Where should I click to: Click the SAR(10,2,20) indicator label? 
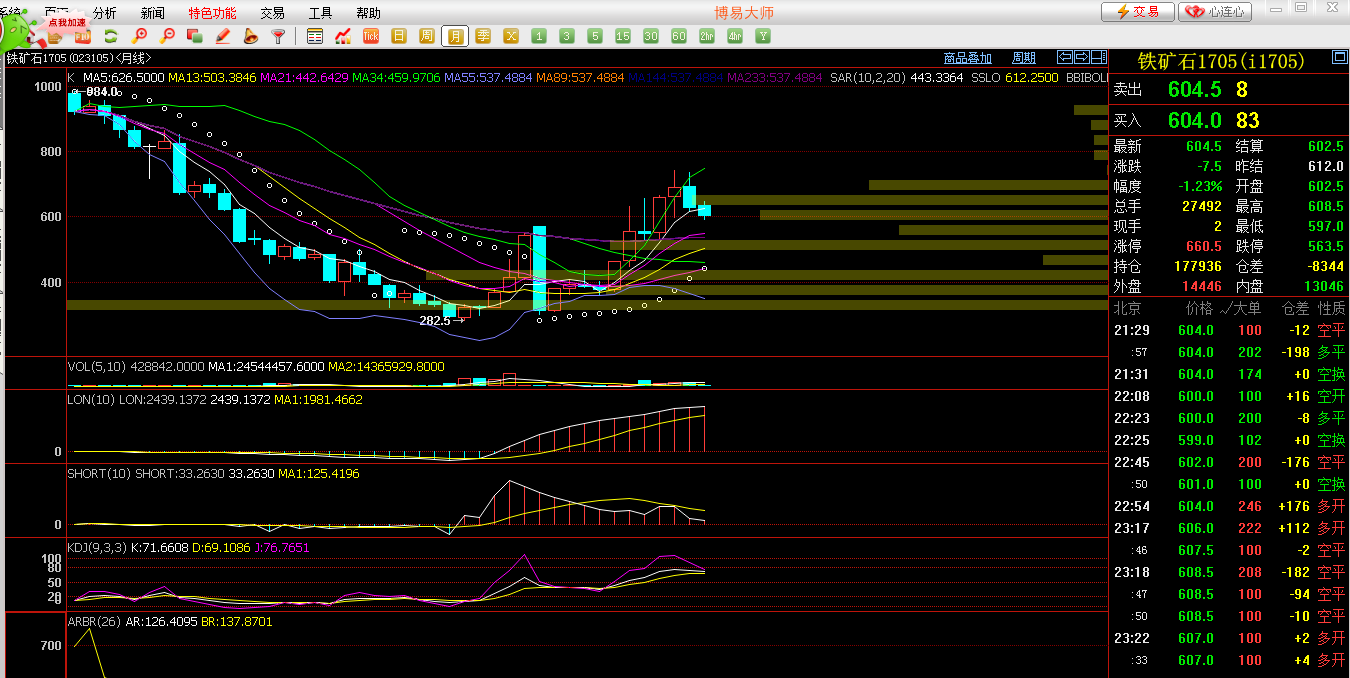pyautogui.click(x=867, y=77)
